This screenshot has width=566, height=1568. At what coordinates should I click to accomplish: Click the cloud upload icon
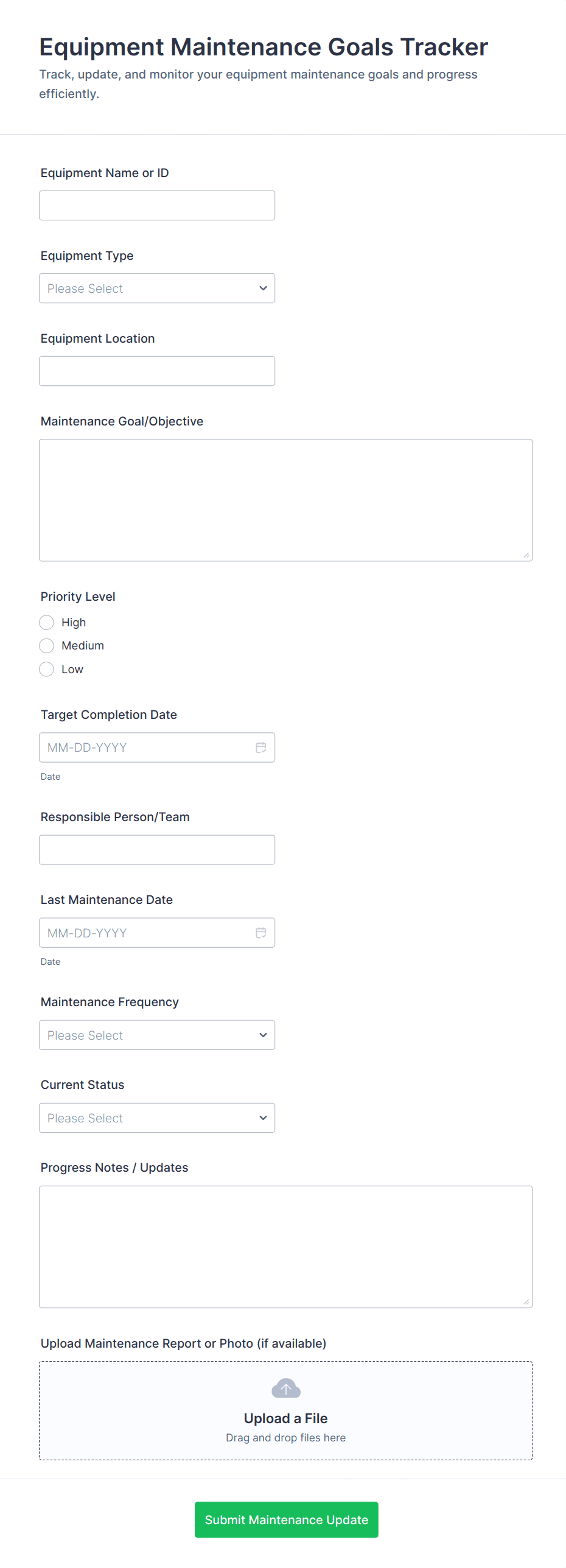[x=285, y=1388]
